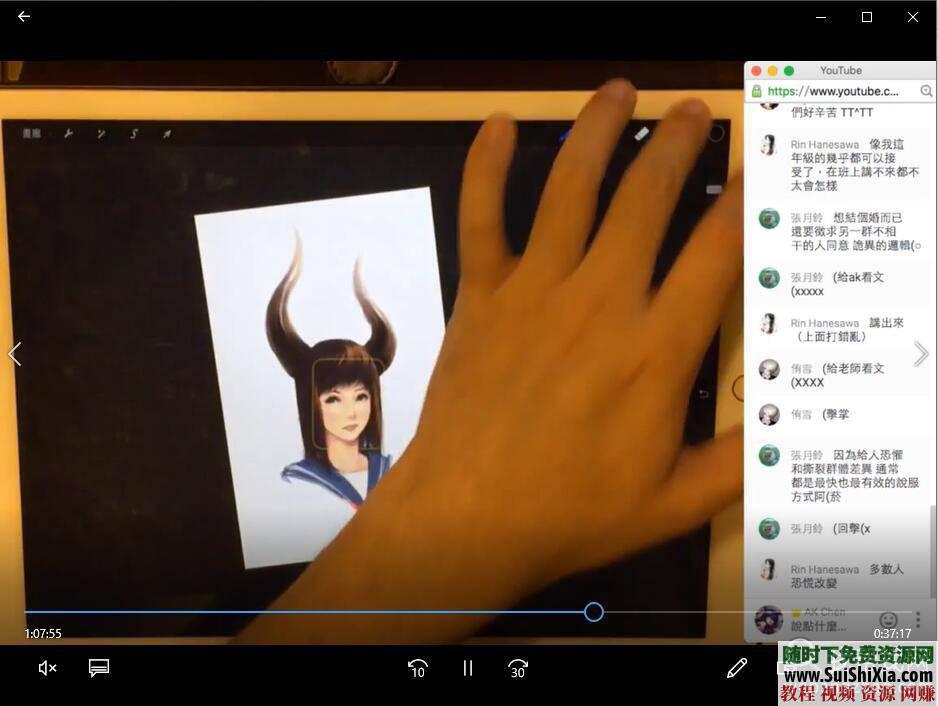Open the Procreate gallery button

[x=32, y=133]
